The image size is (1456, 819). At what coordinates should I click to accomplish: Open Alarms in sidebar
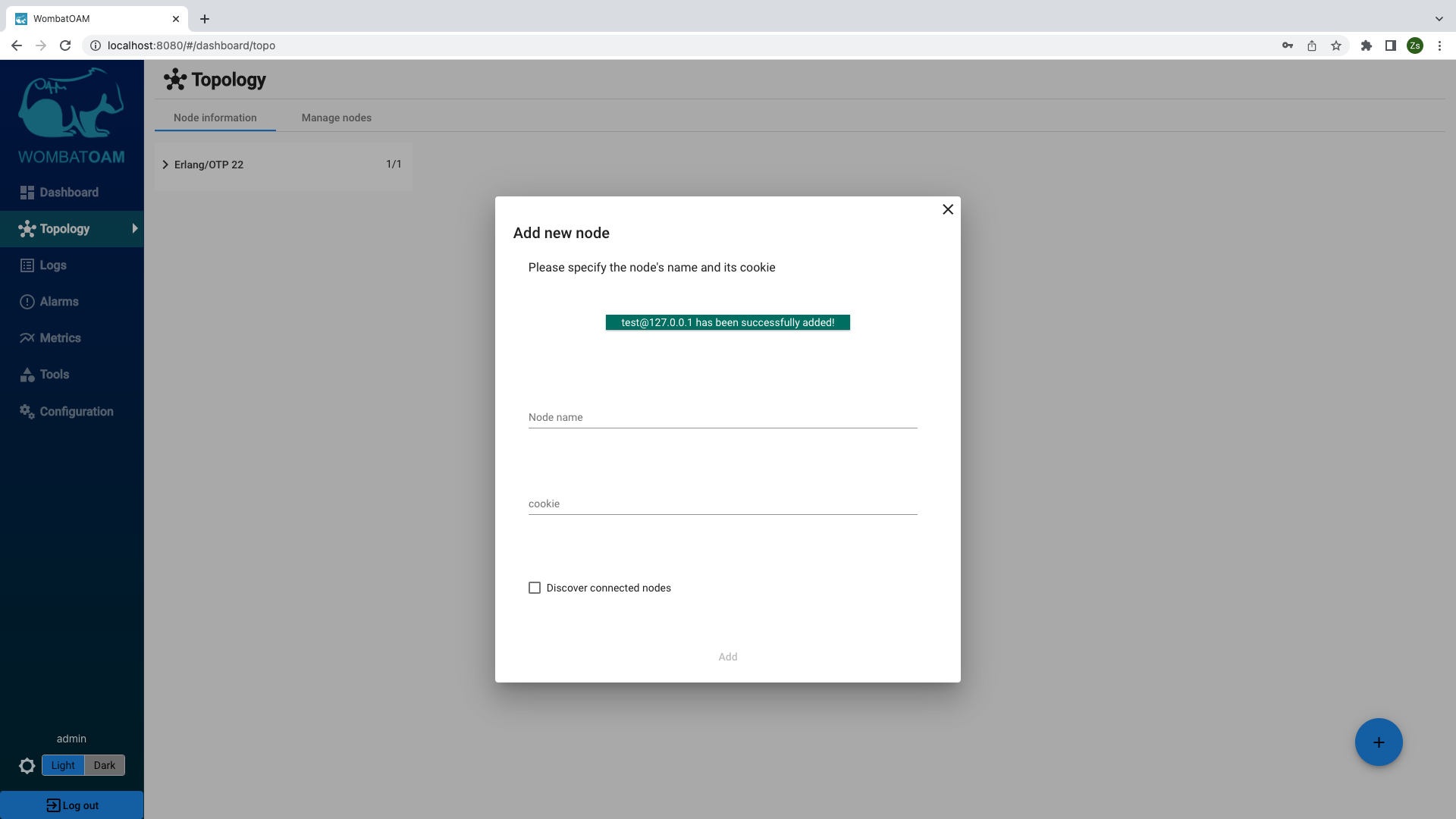(x=72, y=302)
